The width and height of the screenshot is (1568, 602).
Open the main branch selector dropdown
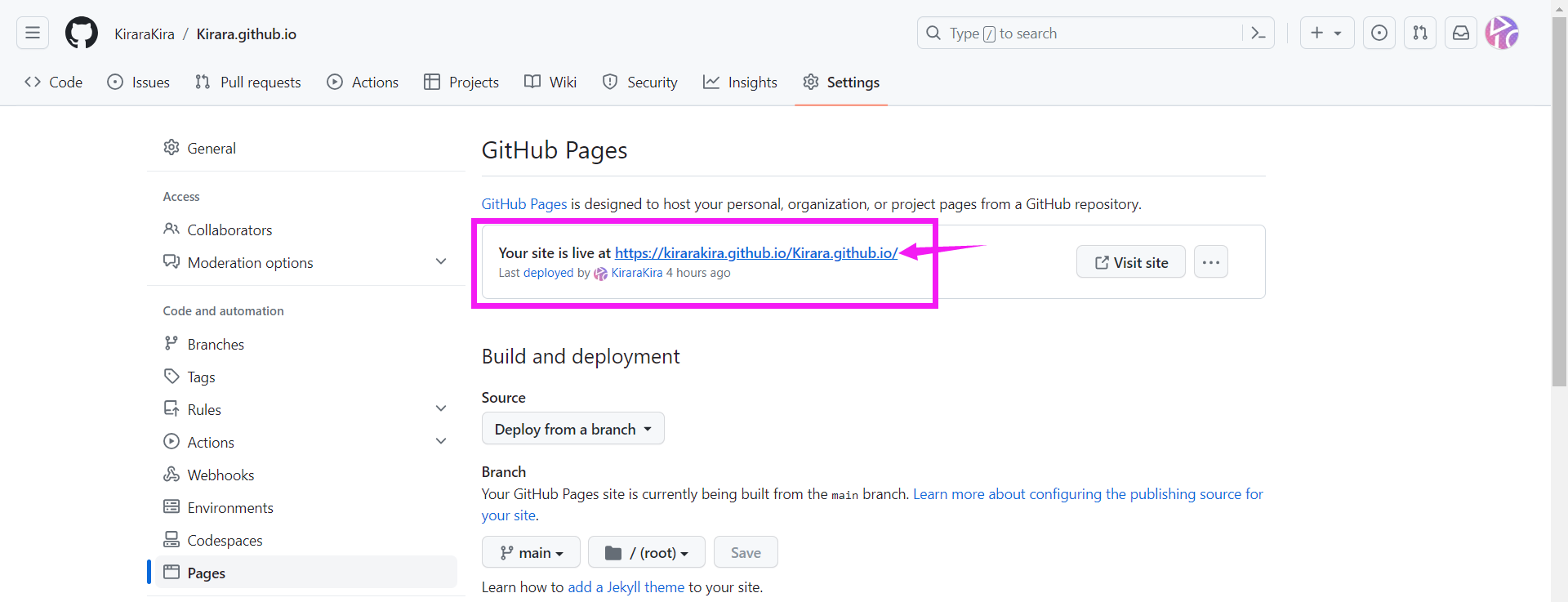pos(531,552)
